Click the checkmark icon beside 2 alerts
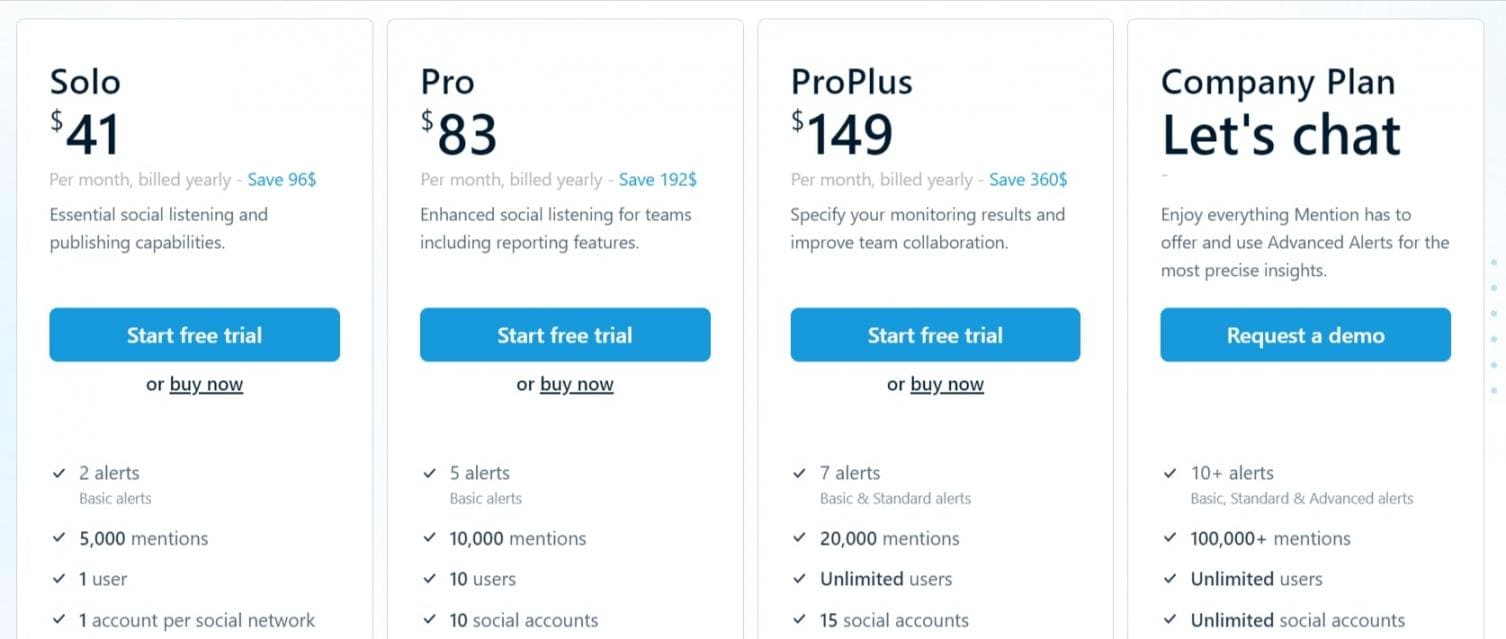Image resolution: width=1506 pixels, height=639 pixels. tap(59, 473)
